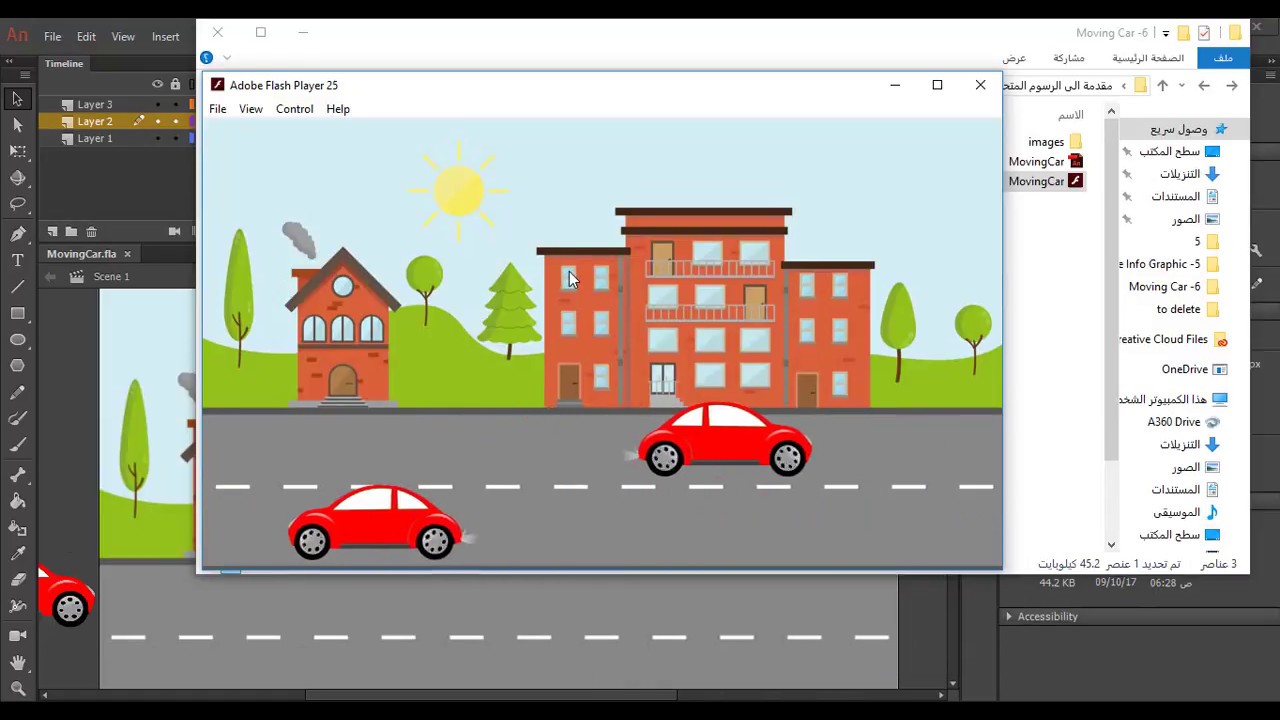Click Scene 1 in the edit bar
The image size is (1280, 720).
point(111,277)
